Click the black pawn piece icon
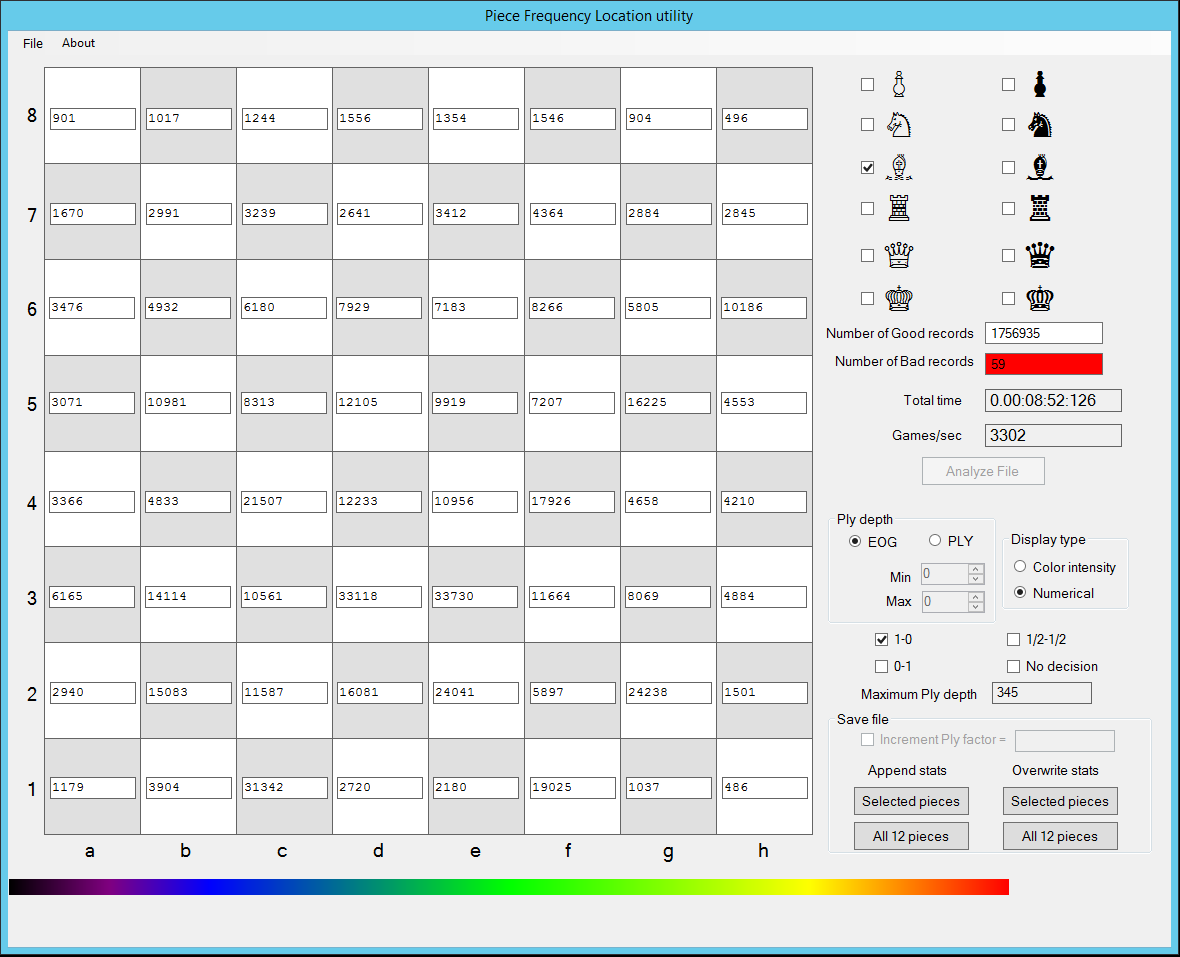This screenshot has width=1180, height=957. click(x=1040, y=84)
